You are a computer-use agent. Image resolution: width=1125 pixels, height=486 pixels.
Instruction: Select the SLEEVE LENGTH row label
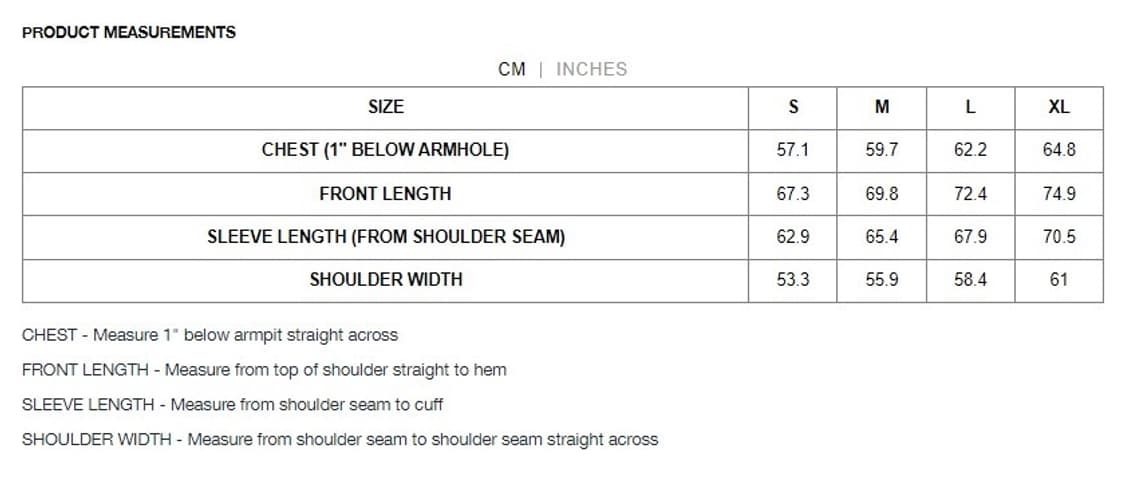point(386,237)
